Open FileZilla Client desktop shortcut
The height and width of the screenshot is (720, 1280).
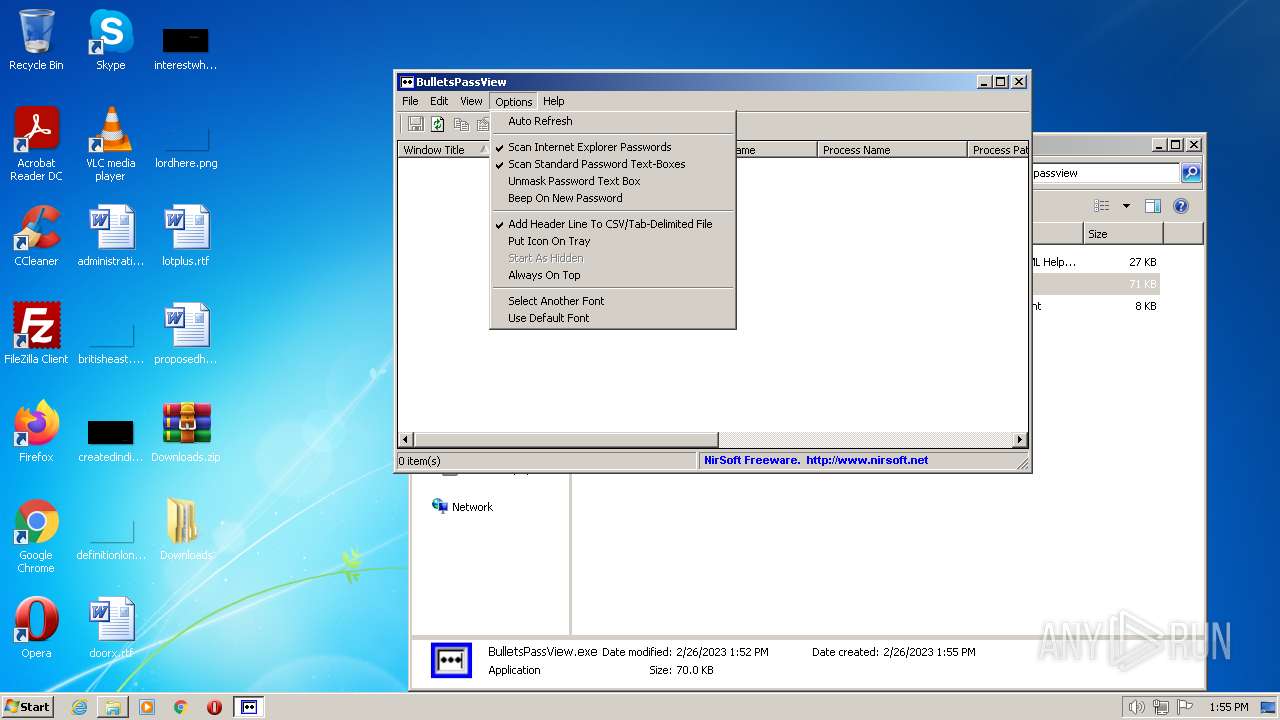tap(36, 334)
